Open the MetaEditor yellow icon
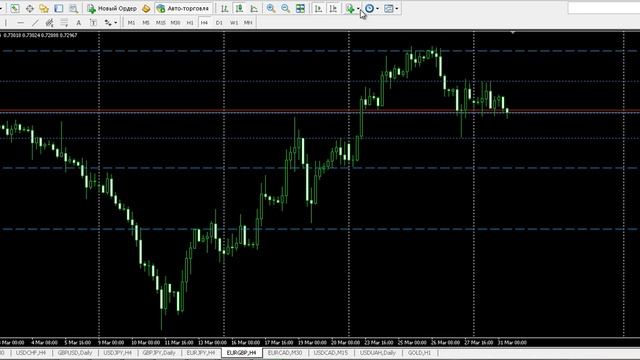Image resolution: width=640 pixels, height=360 pixels. [x=146, y=8]
